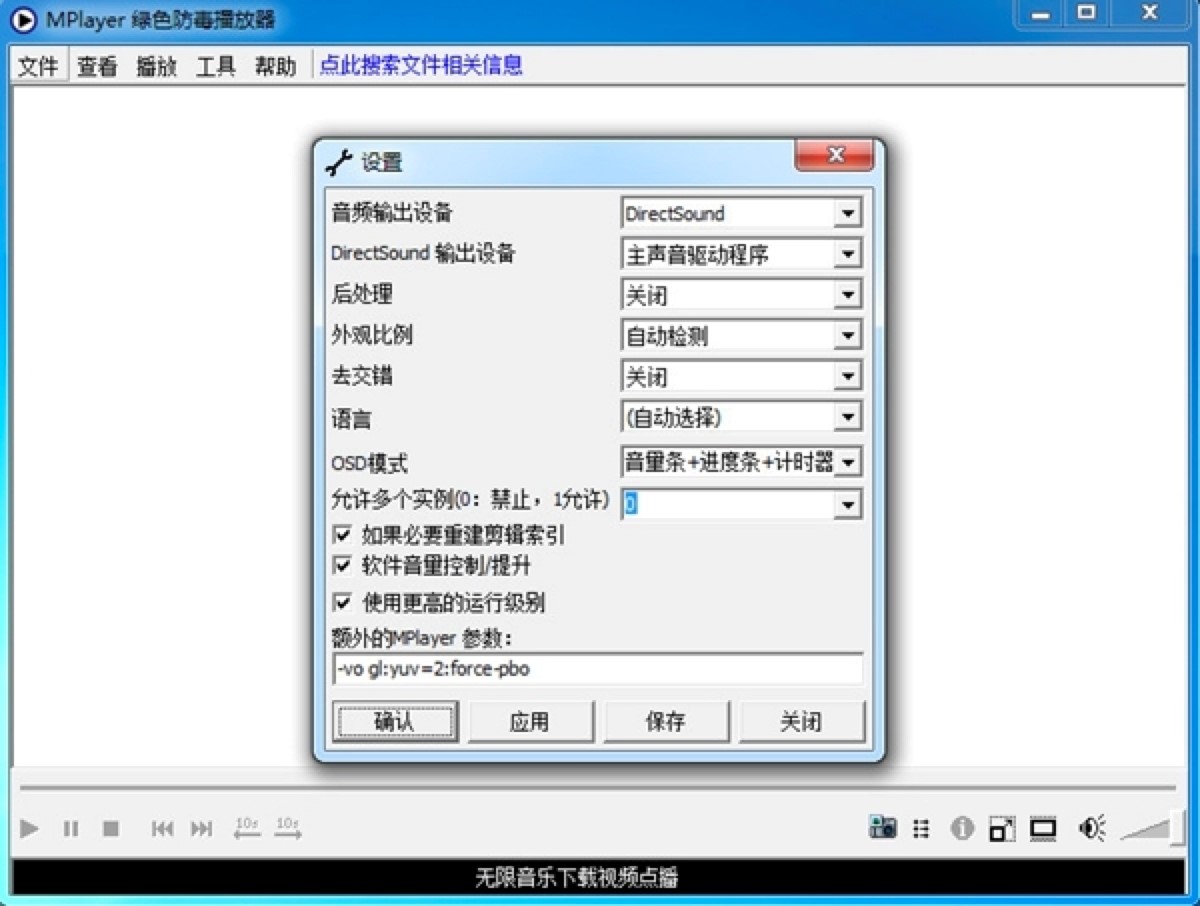Screen dimensions: 1200x906
Task: Toggle 使用更高的运行级别 setting
Action: point(341,600)
